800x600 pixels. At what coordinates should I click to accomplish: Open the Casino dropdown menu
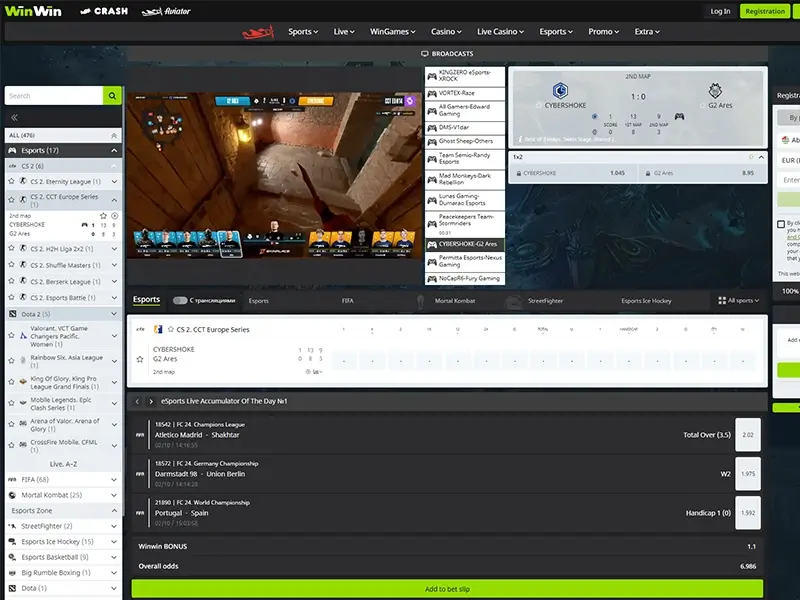[x=446, y=32]
